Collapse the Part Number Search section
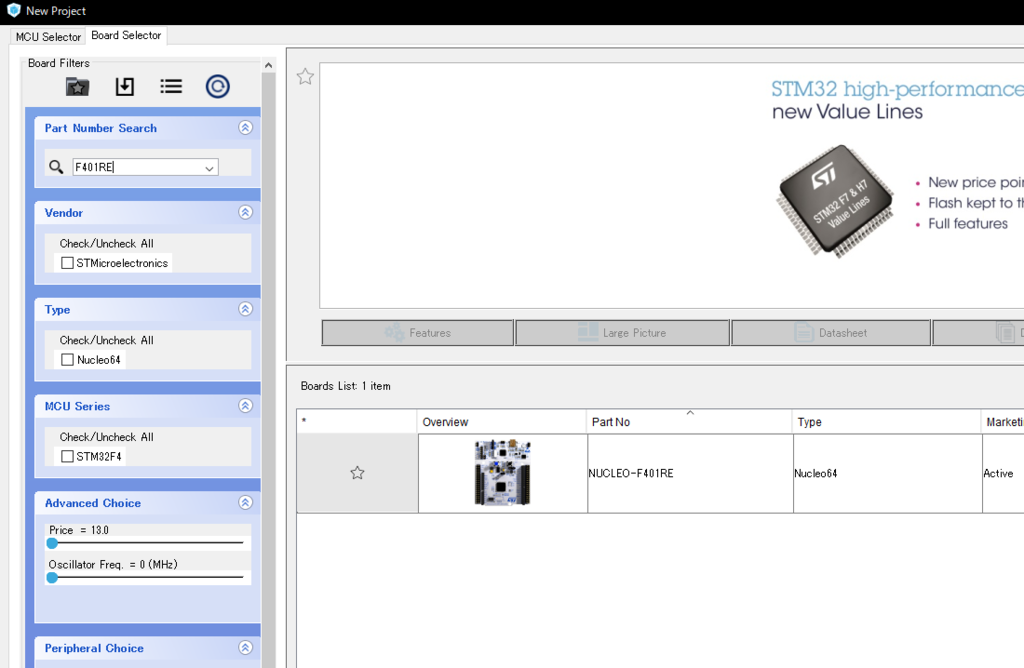Screen dimensions: 1024x668 pyautogui.click(x=246, y=127)
